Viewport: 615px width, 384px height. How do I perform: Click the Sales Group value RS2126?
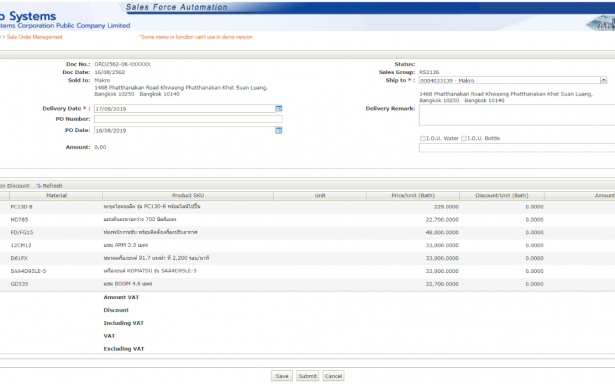tap(429, 72)
